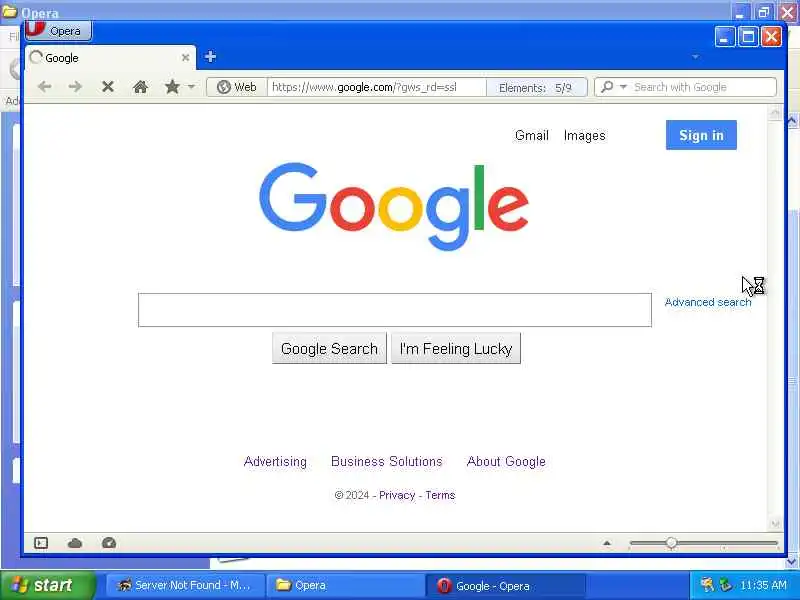
Task: Open the Business Solutions link
Action: click(x=387, y=461)
